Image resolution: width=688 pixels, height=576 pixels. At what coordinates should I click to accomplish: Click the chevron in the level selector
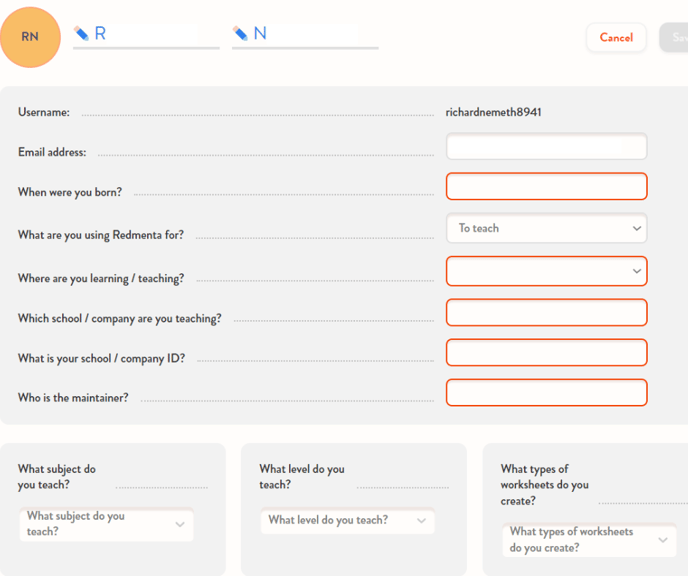(421, 520)
